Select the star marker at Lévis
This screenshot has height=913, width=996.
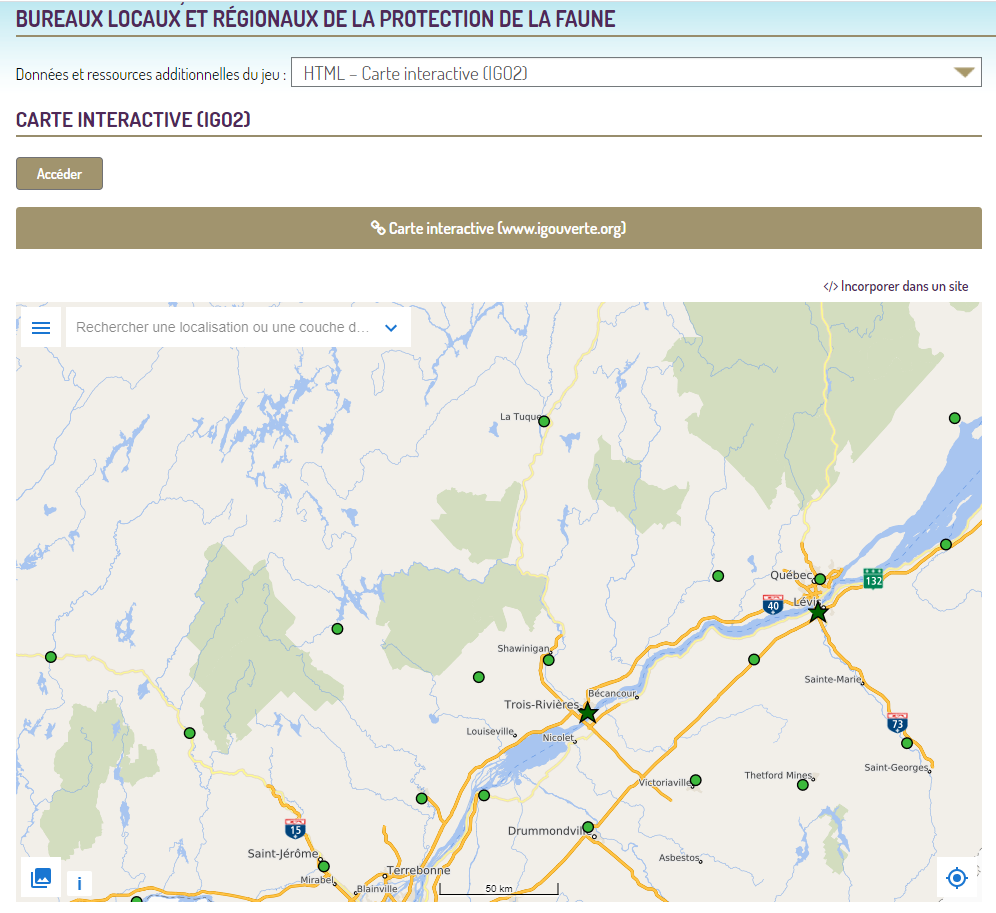[x=818, y=612]
